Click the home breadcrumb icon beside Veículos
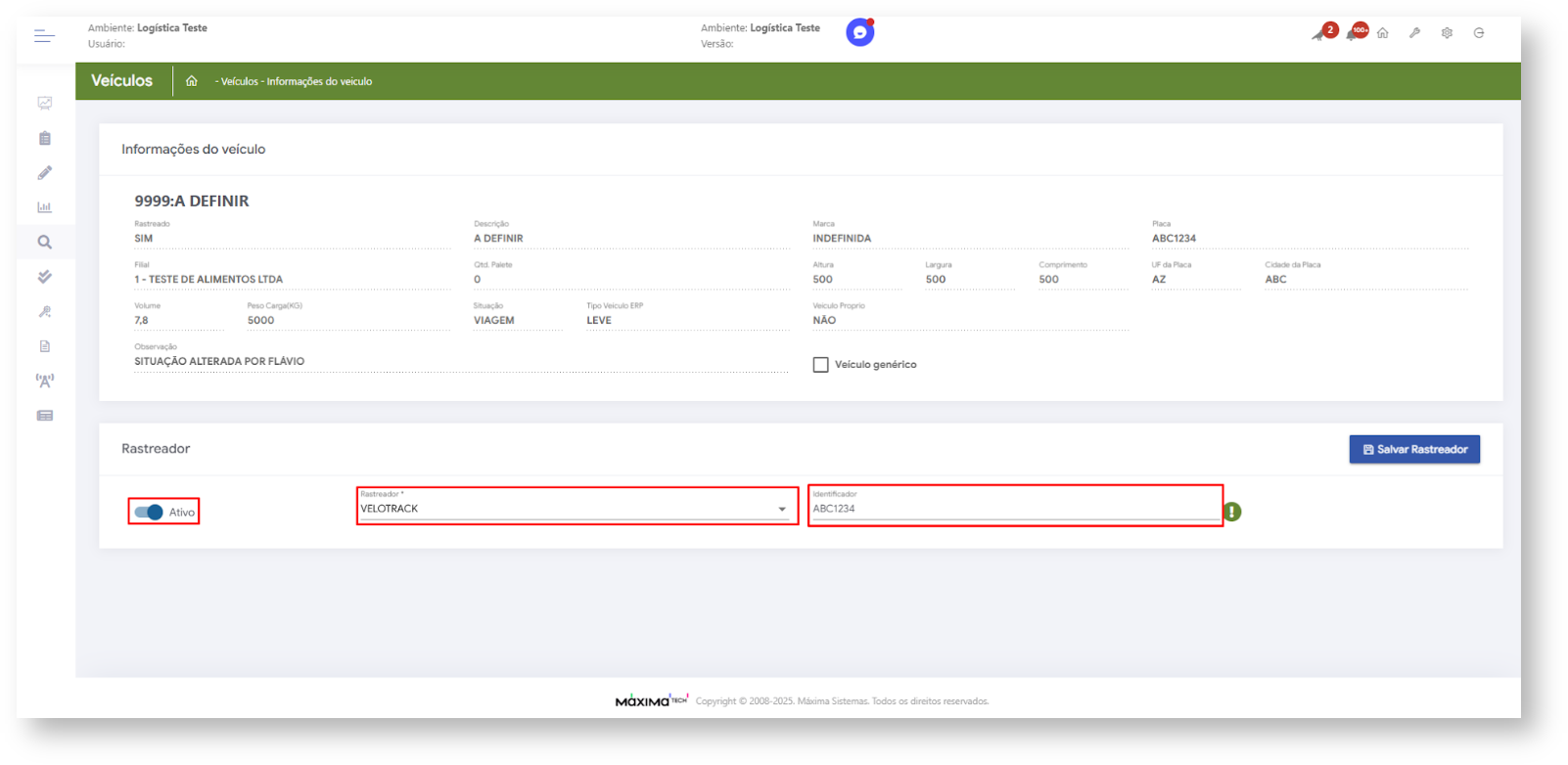 coord(192,81)
